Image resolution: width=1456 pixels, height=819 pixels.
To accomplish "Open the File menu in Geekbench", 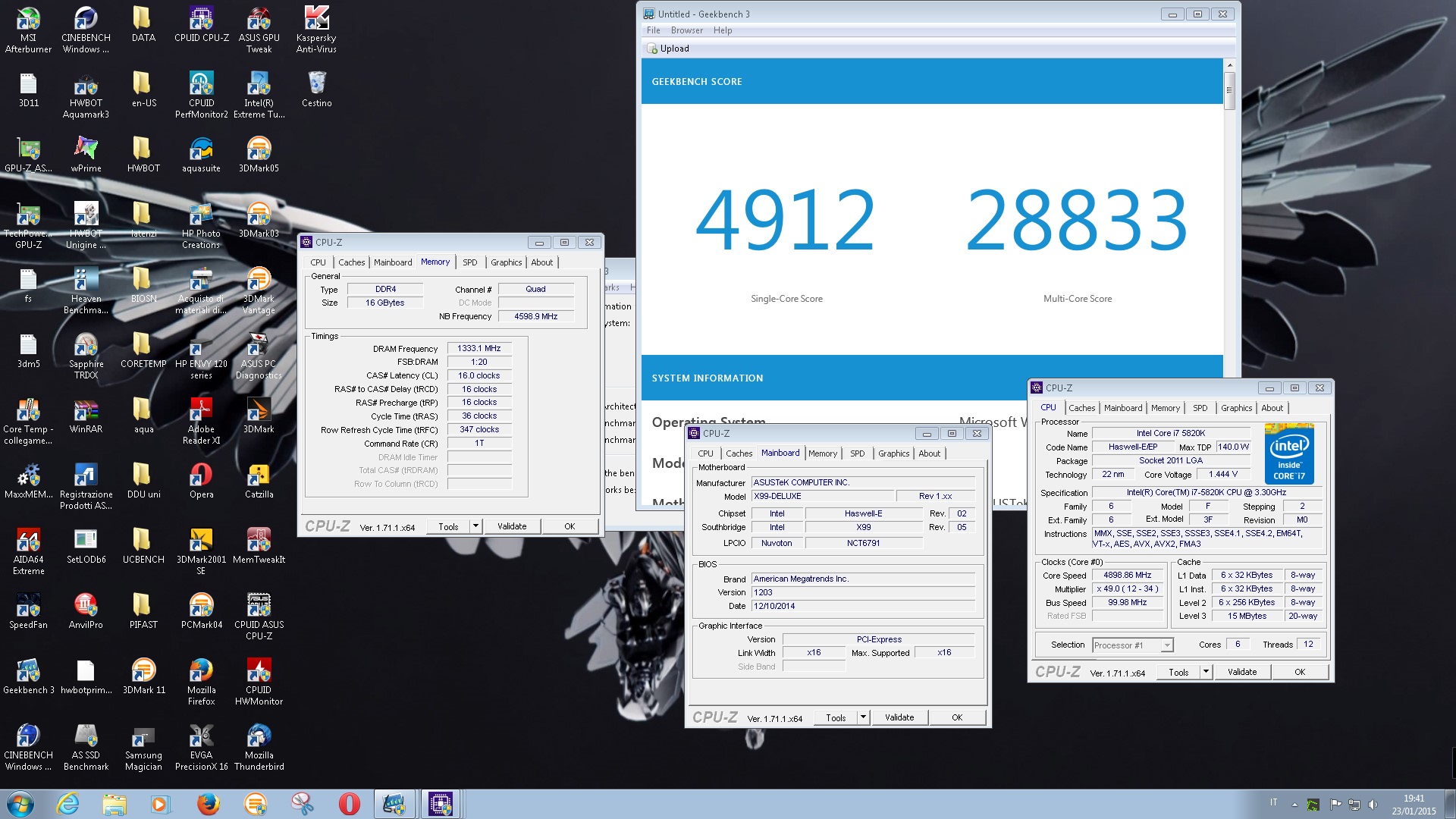I will [653, 30].
